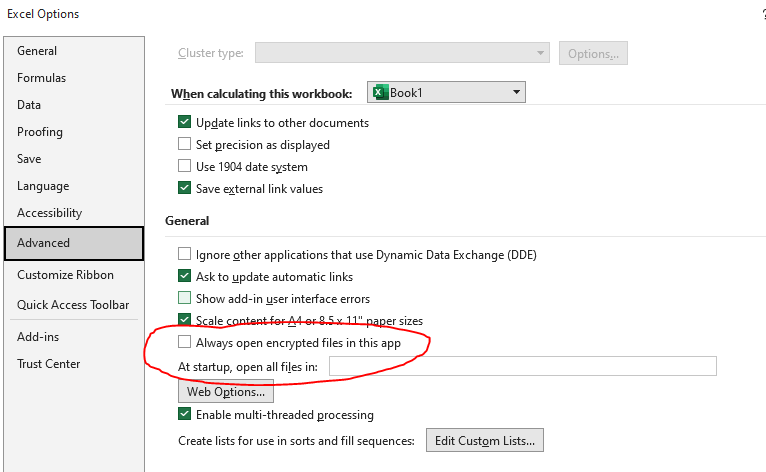Click Edit Custom Lists button
766x472 pixels.
tap(485, 441)
